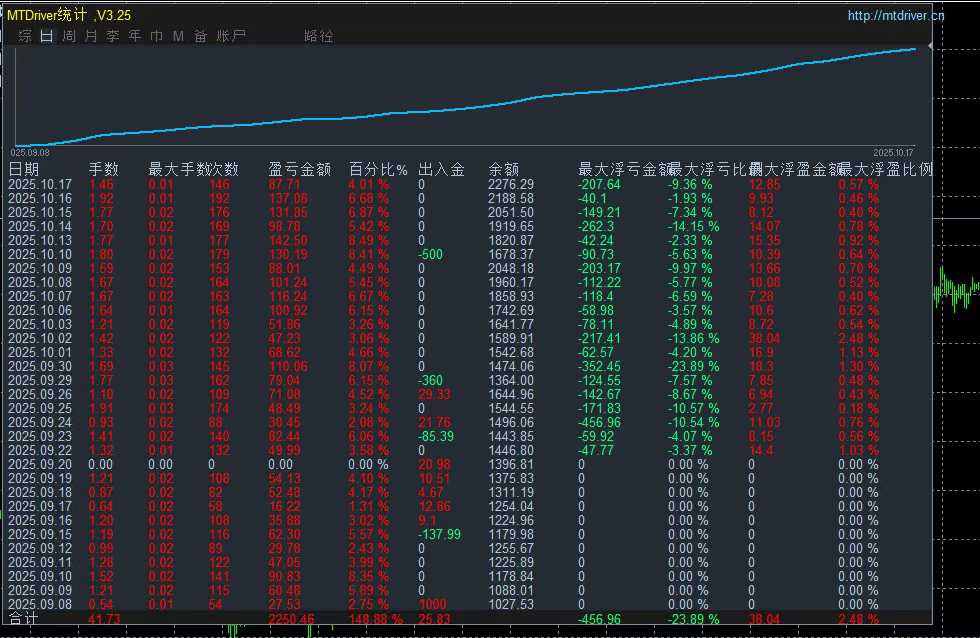Click the 合计 total row
This screenshot has width=980, height=638.
[469, 619]
